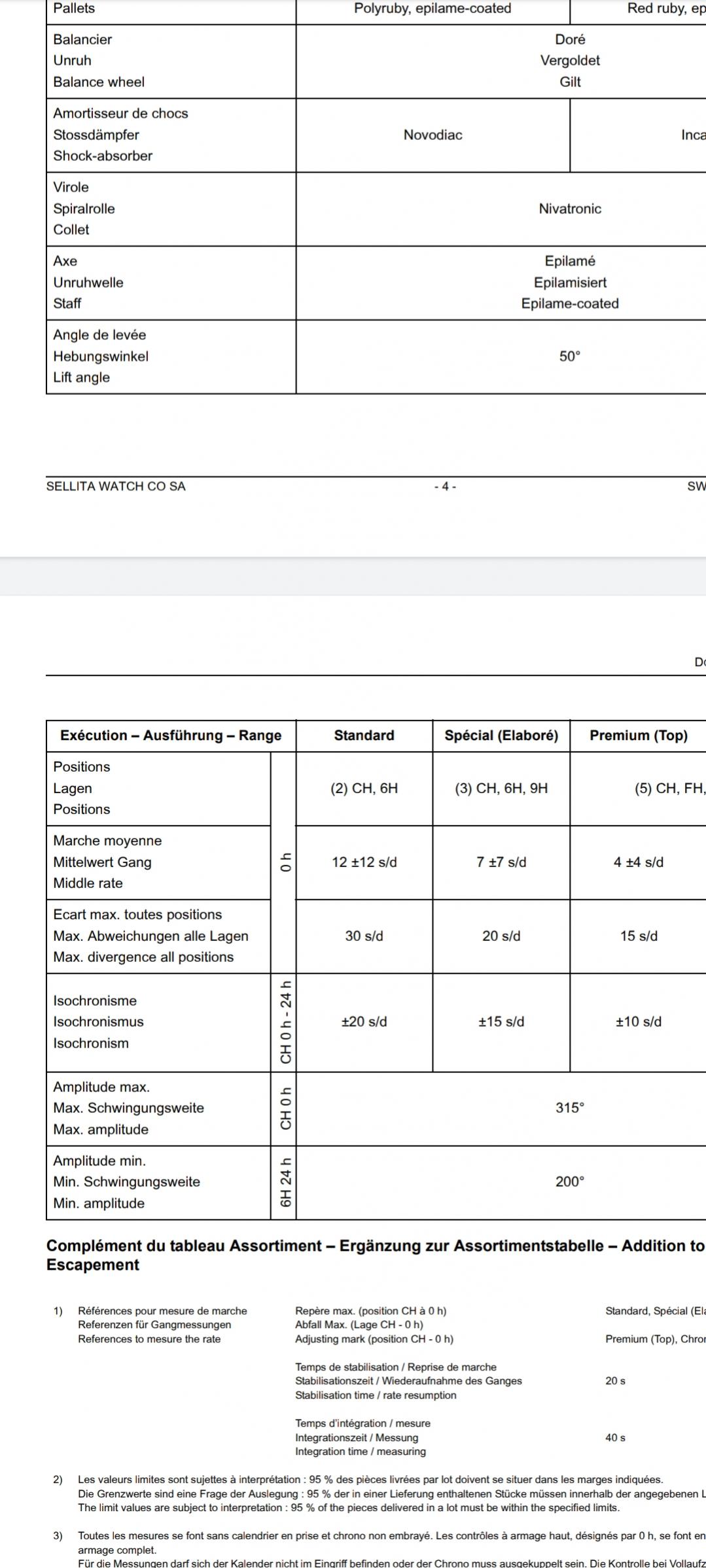This screenshot has height=1568, width=706.
Task: Click the "Nivatronic" collet value
Action: (569, 209)
